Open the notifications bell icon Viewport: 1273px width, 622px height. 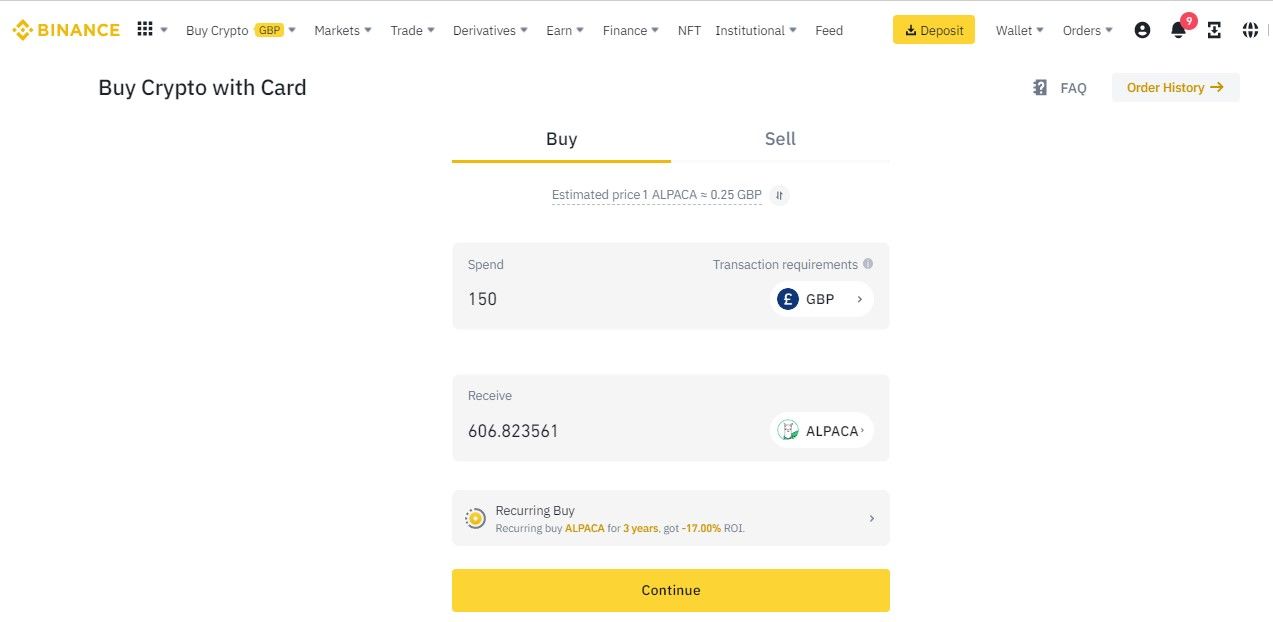point(1178,30)
